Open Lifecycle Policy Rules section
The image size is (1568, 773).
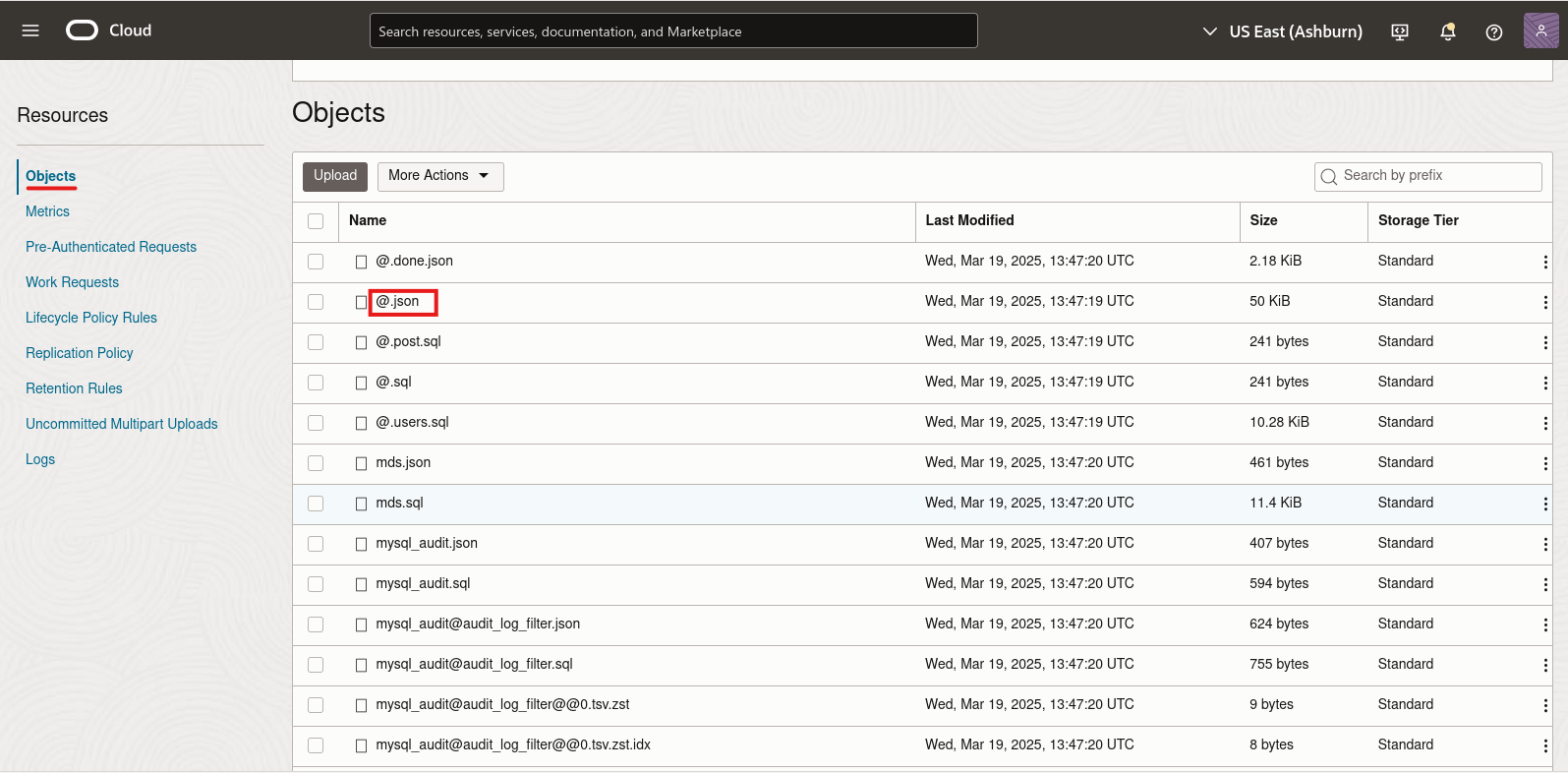pyautogui.click(x=91, y=318)
